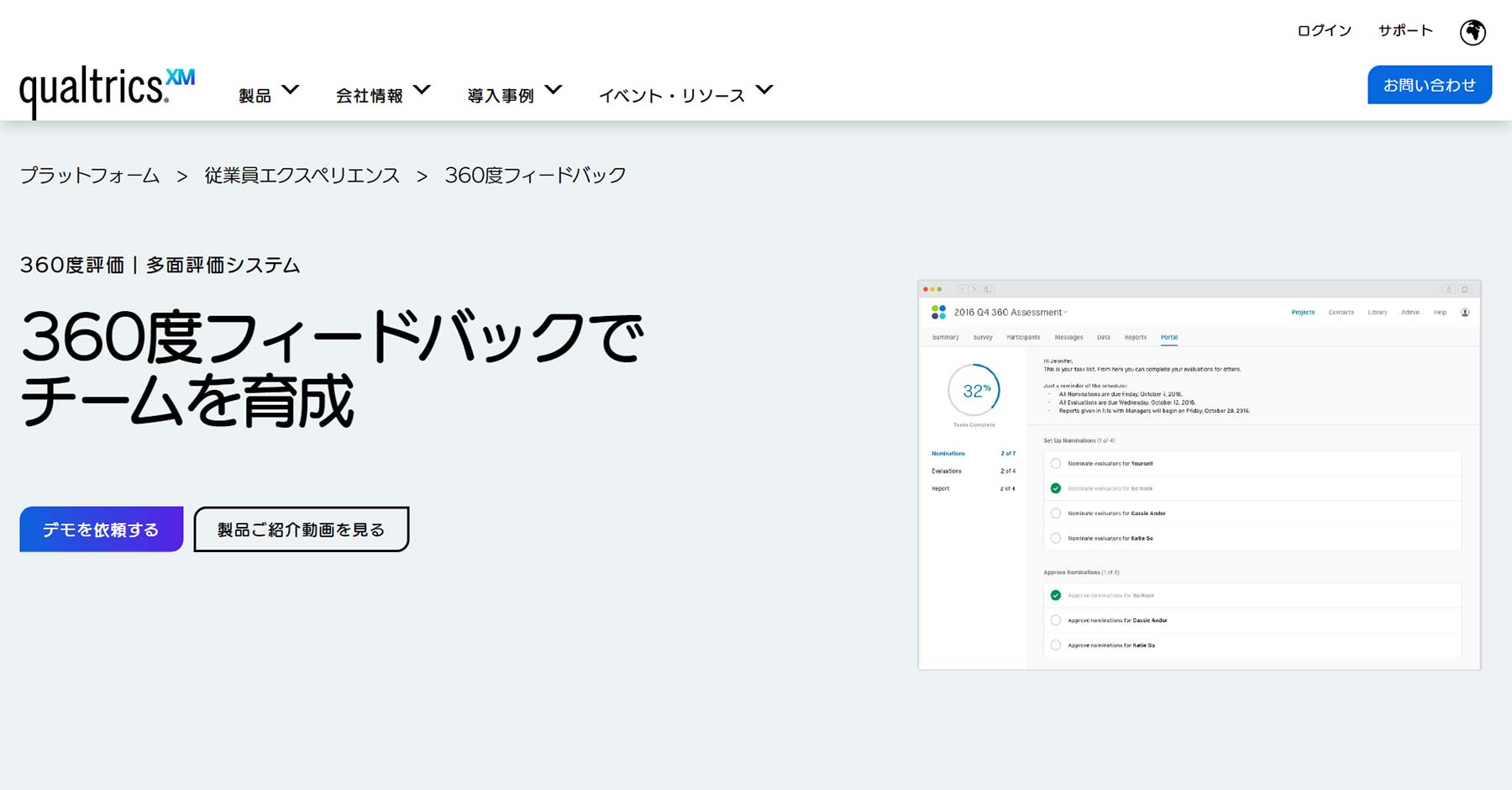
Task: Click the 製品ご紹介動画を見る button
Action: coord(302,529)
